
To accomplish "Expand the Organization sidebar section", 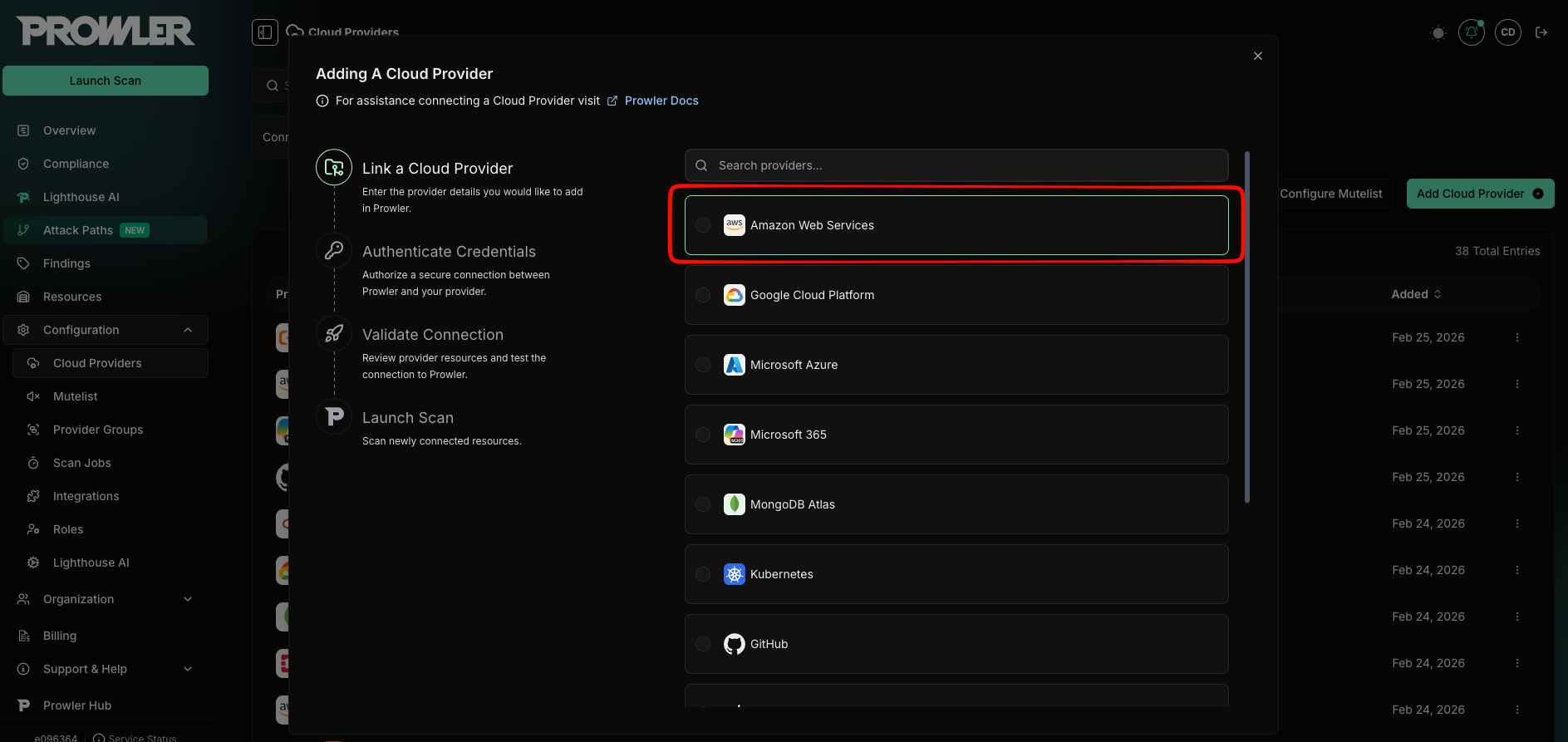I will tap(188, 599).
